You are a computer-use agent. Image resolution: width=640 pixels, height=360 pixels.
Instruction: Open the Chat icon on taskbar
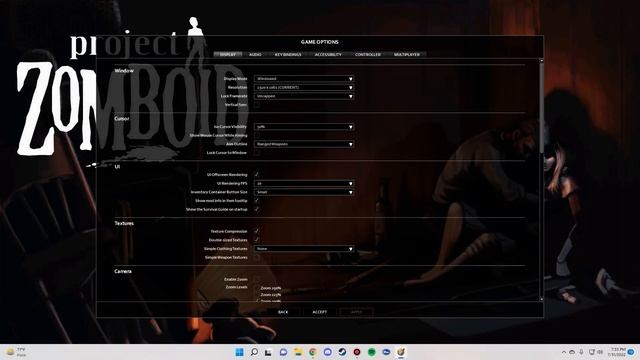(x=283, y=352)
